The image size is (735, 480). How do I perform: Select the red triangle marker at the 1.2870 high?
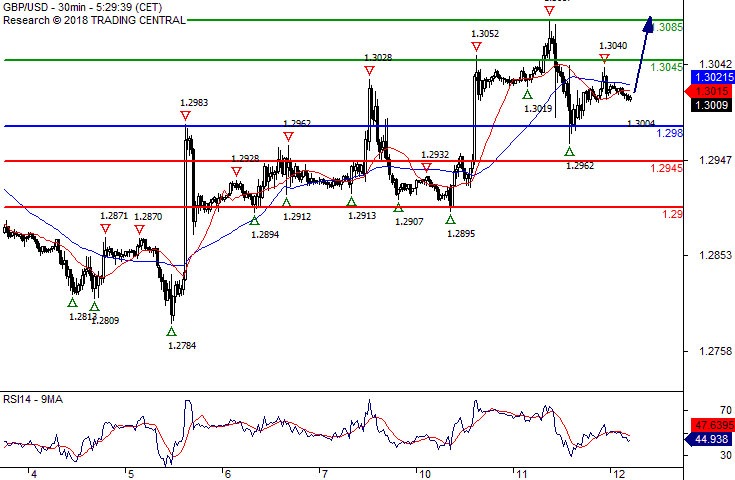139,229
